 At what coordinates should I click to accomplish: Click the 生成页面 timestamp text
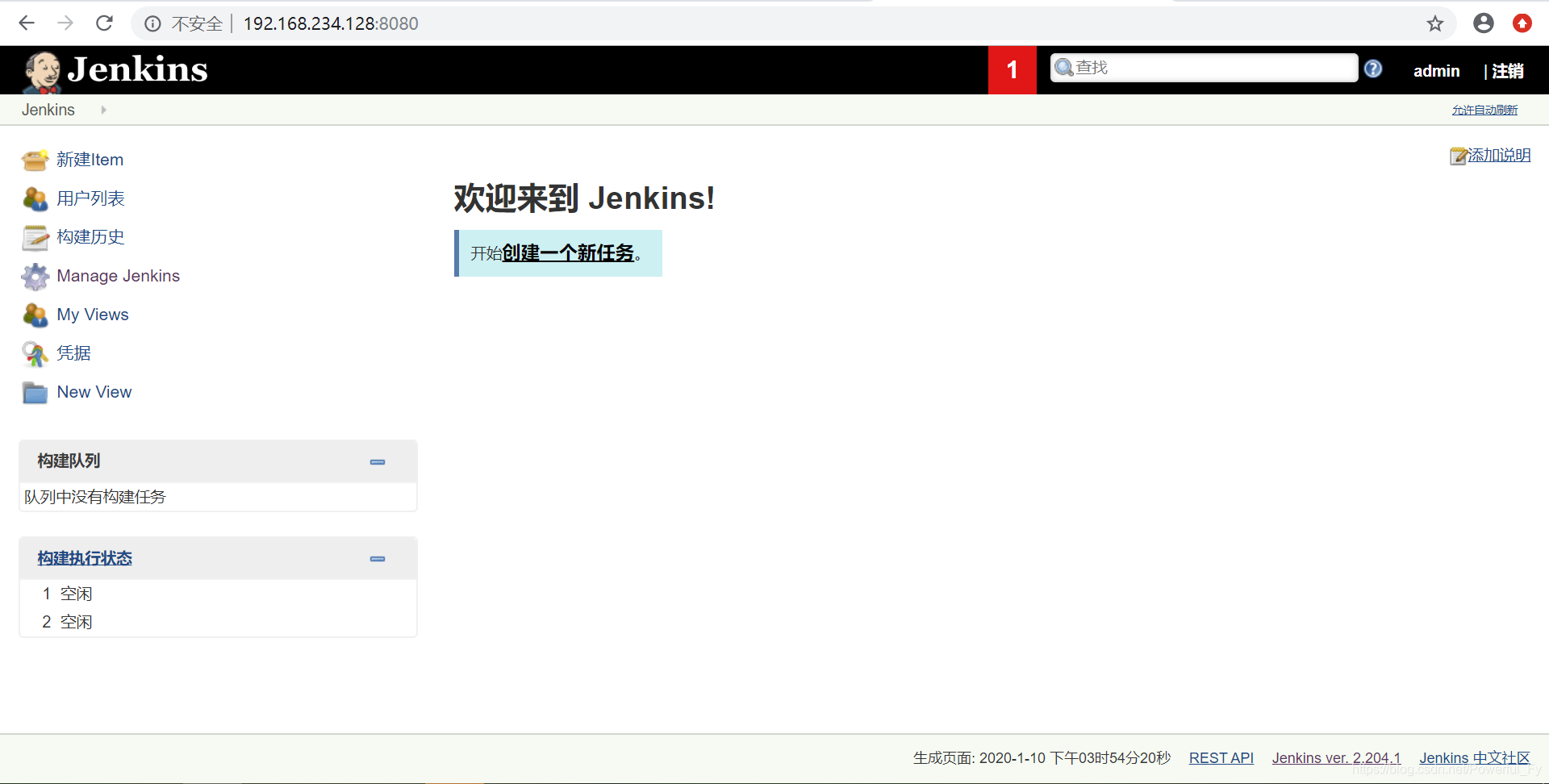[x=1042, y=758]
